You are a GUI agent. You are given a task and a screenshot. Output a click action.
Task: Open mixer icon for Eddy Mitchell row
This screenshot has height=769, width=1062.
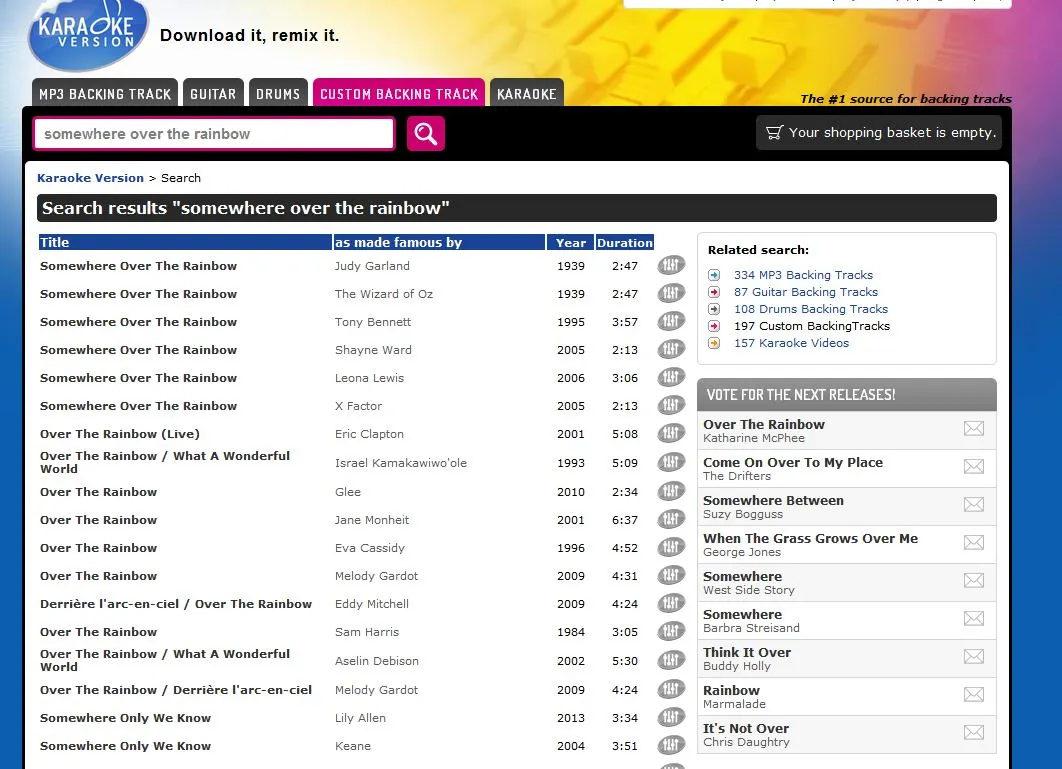671,603
